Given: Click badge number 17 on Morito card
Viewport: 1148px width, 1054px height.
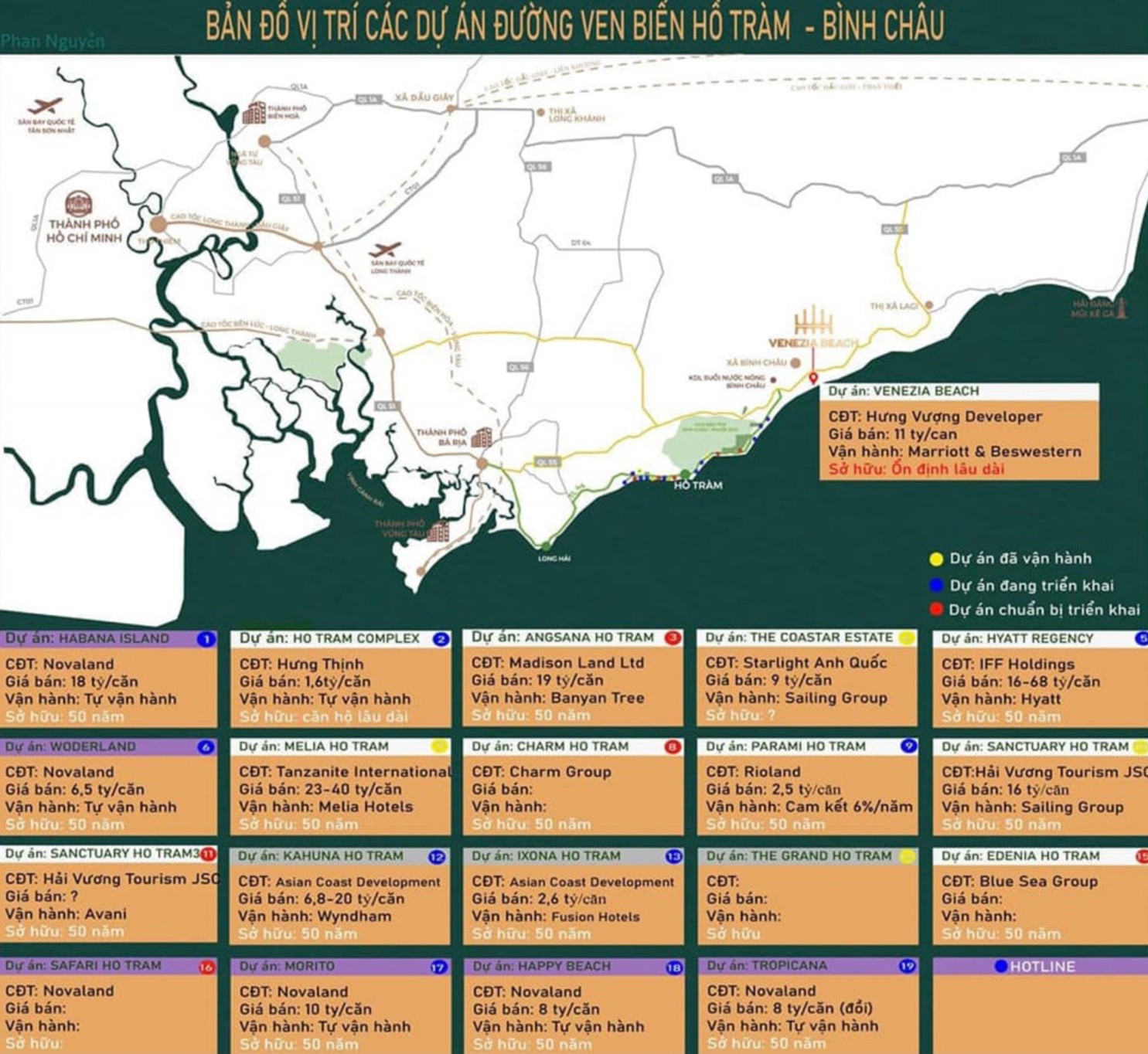Looking at the screenshot, I should pos(438,967).
